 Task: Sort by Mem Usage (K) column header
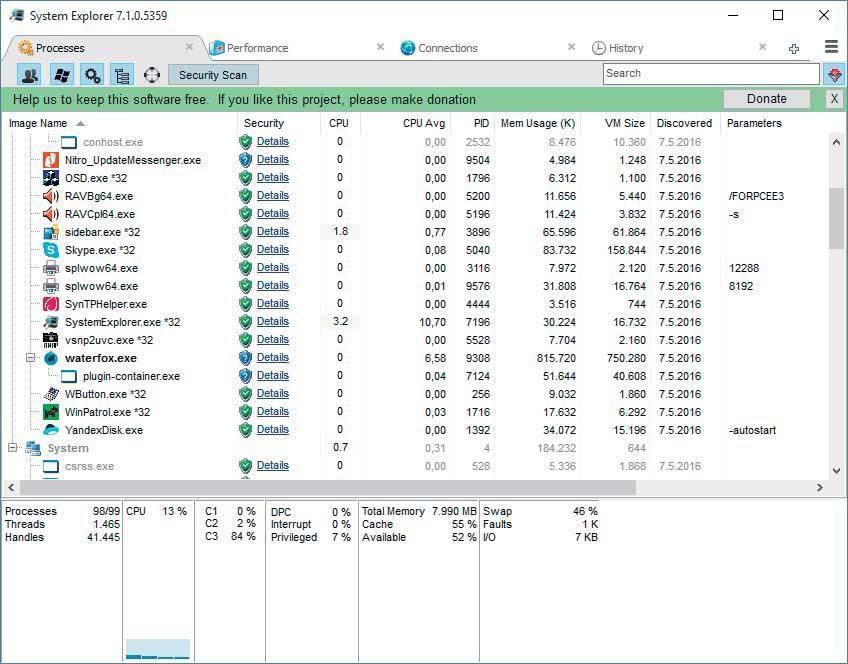click(538, 123)
